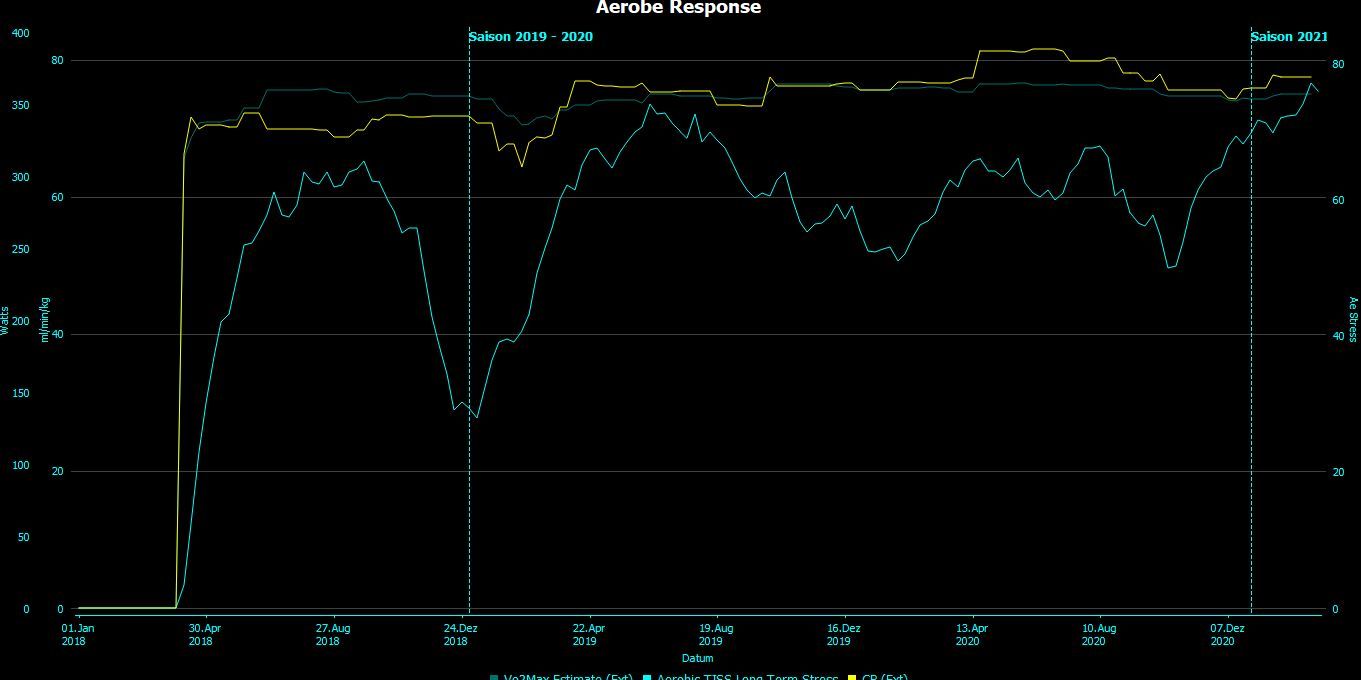
Task: Click the 16.Dez 2019 date label
Action: pyautogui.click(x=843, y=635)
